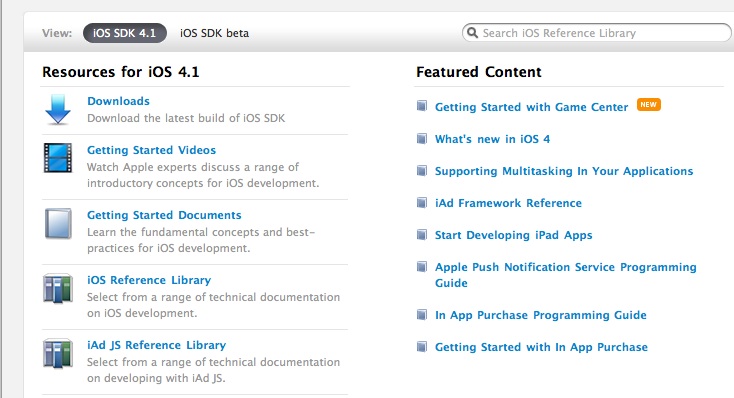Open Start Developing iPad Apps link
The image size is (734, 398).
[x=514, y=235]
